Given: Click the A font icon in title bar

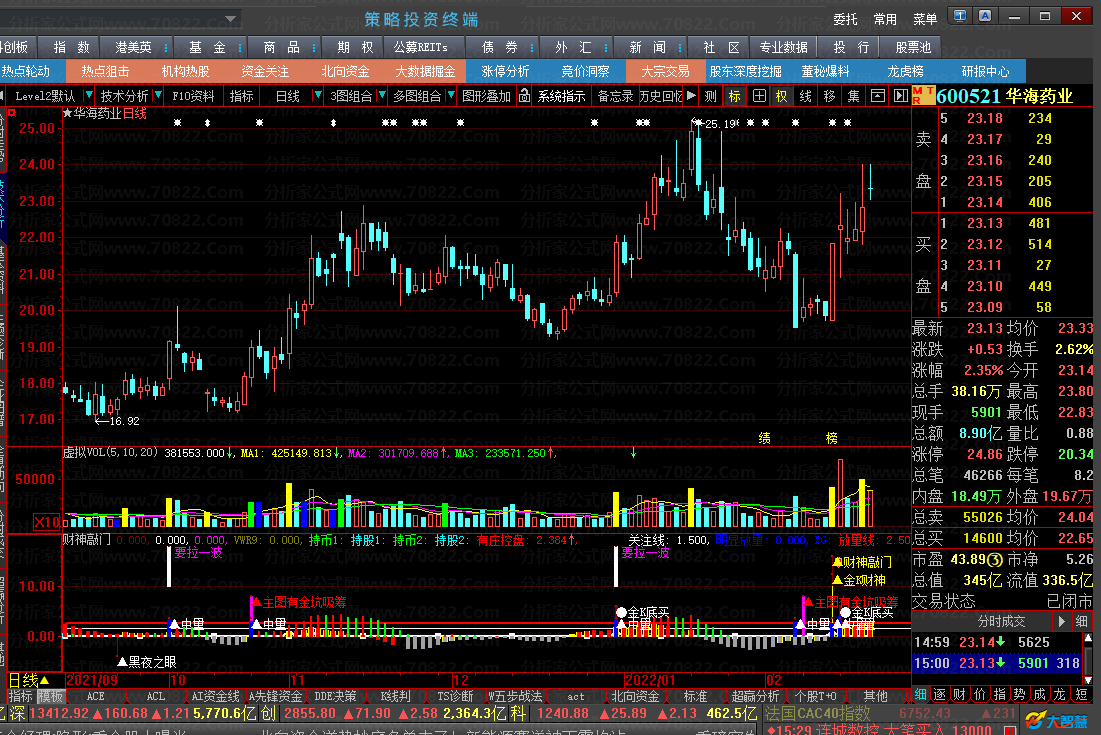Looking at the screenshot, I should click(x=985, y=15).
